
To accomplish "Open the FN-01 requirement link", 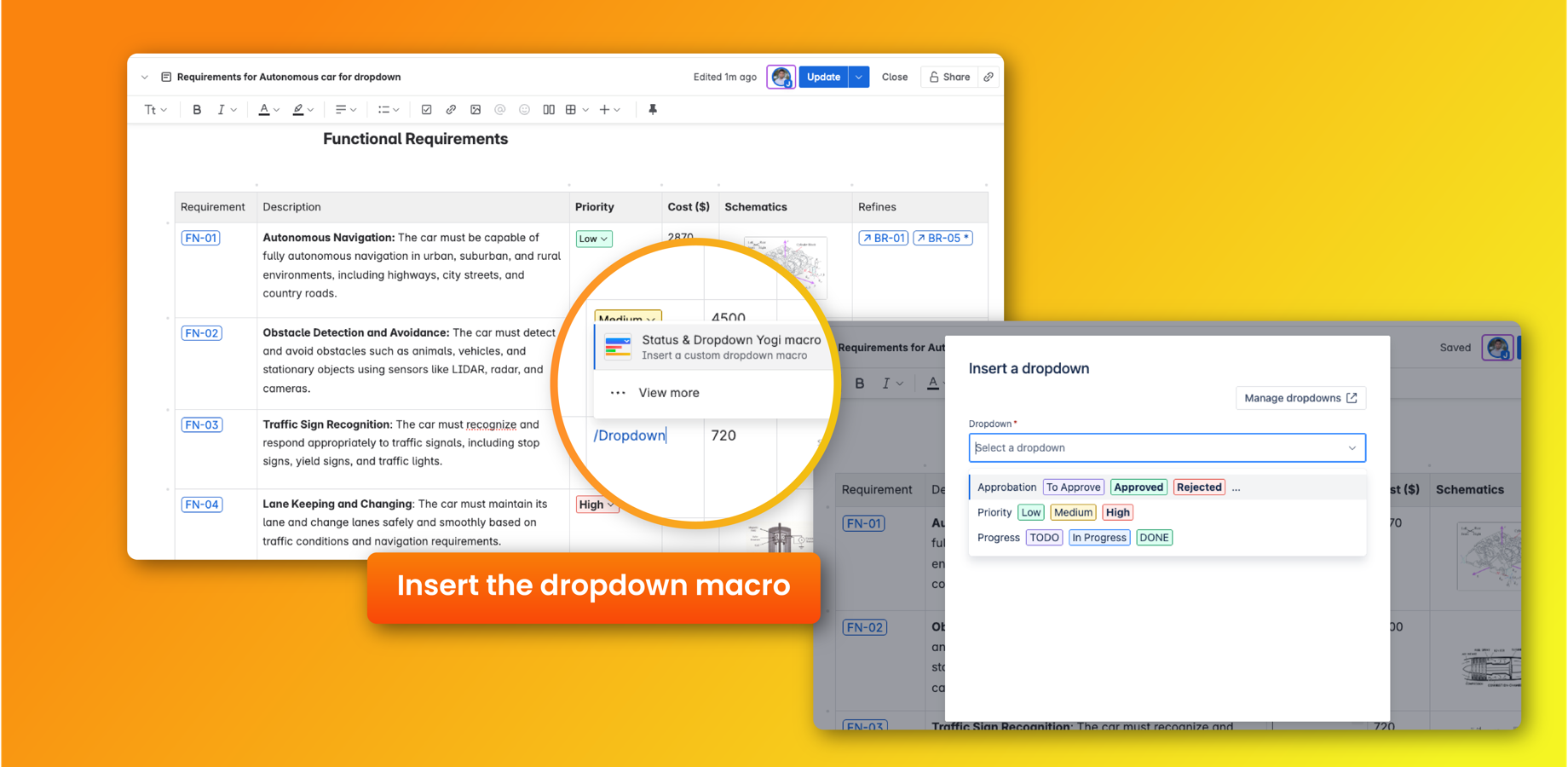I will tap(201, 239).
